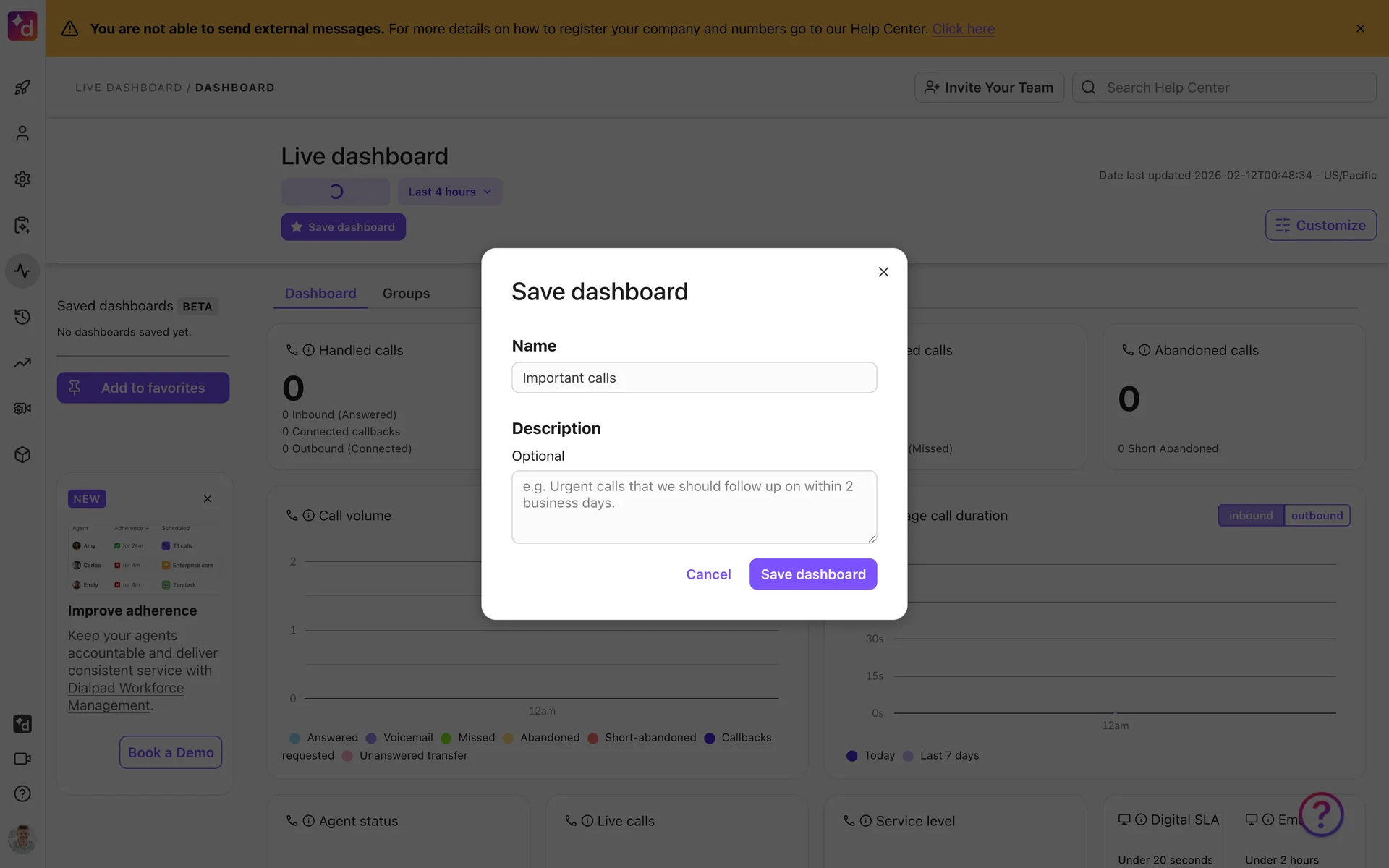1389x868 pixels.
Task: Click Save dashboard in the dialog
Action: click(812, 574)
